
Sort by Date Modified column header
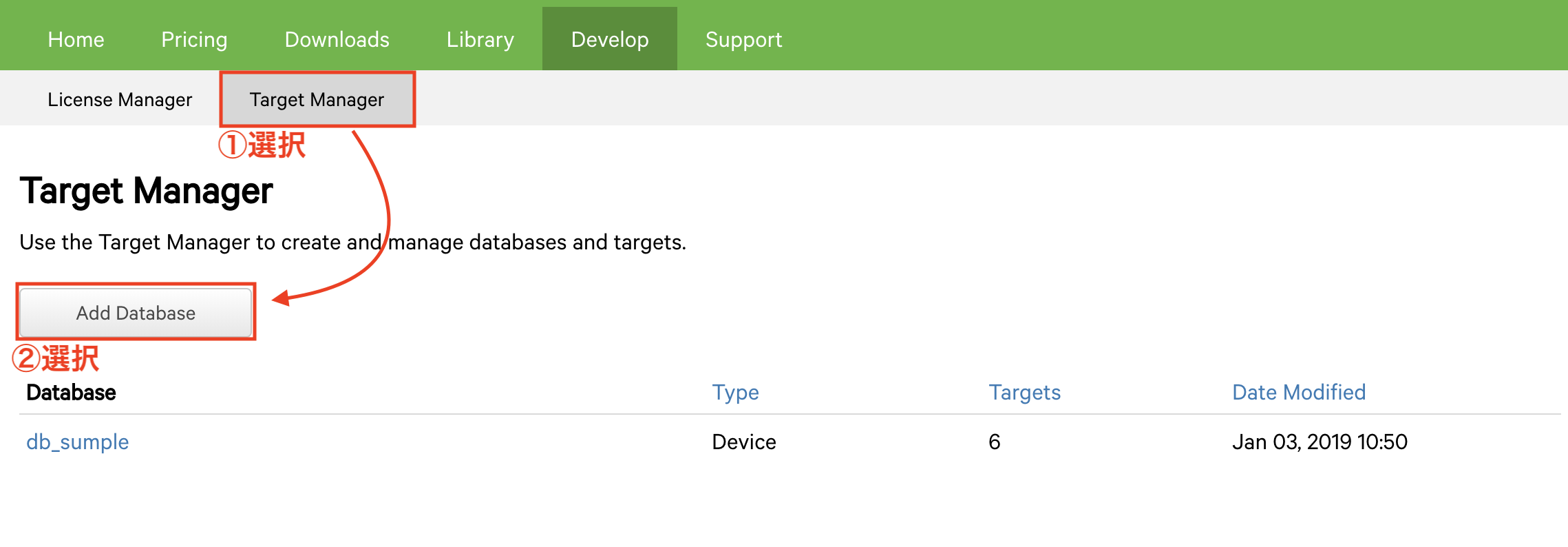point(1298,392)
